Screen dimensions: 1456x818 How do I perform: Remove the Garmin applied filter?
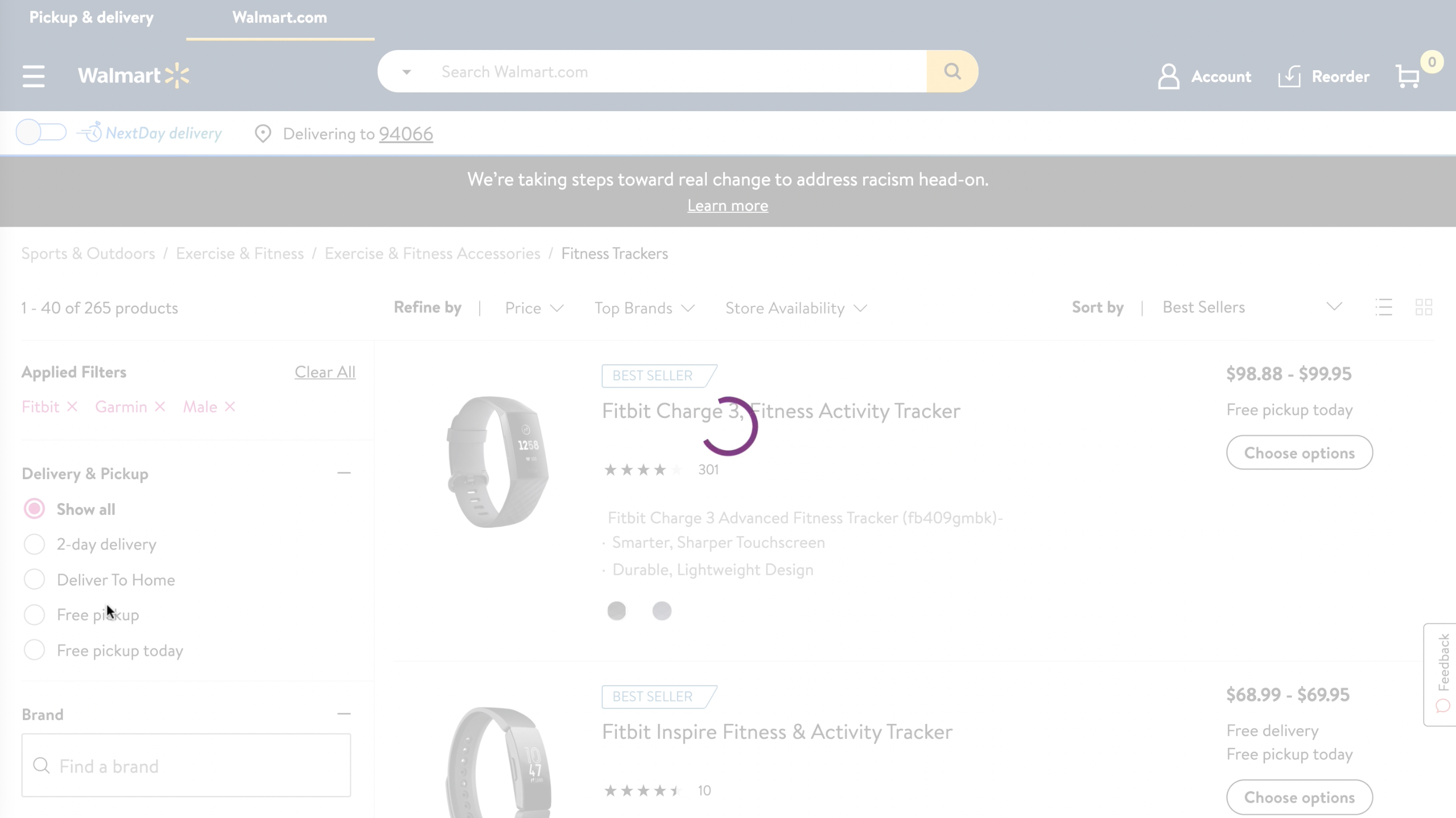[x=160, y=406]
